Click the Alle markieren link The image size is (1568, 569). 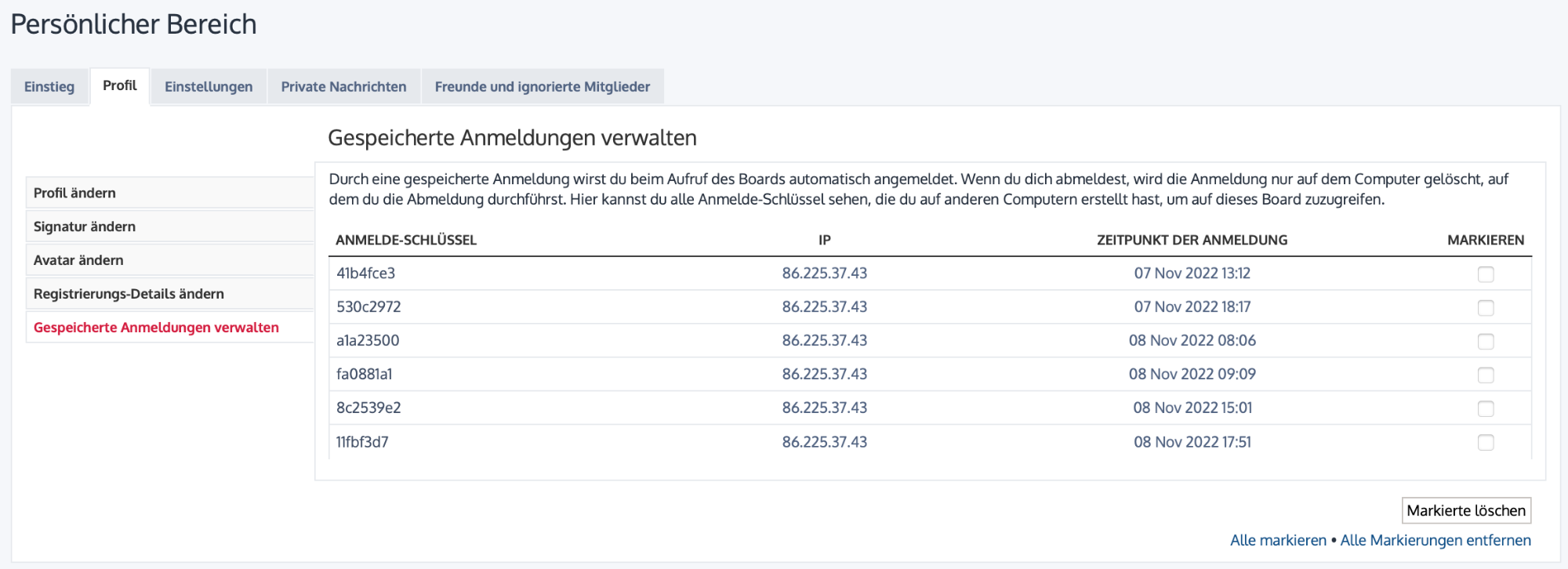pos(1278,541)
